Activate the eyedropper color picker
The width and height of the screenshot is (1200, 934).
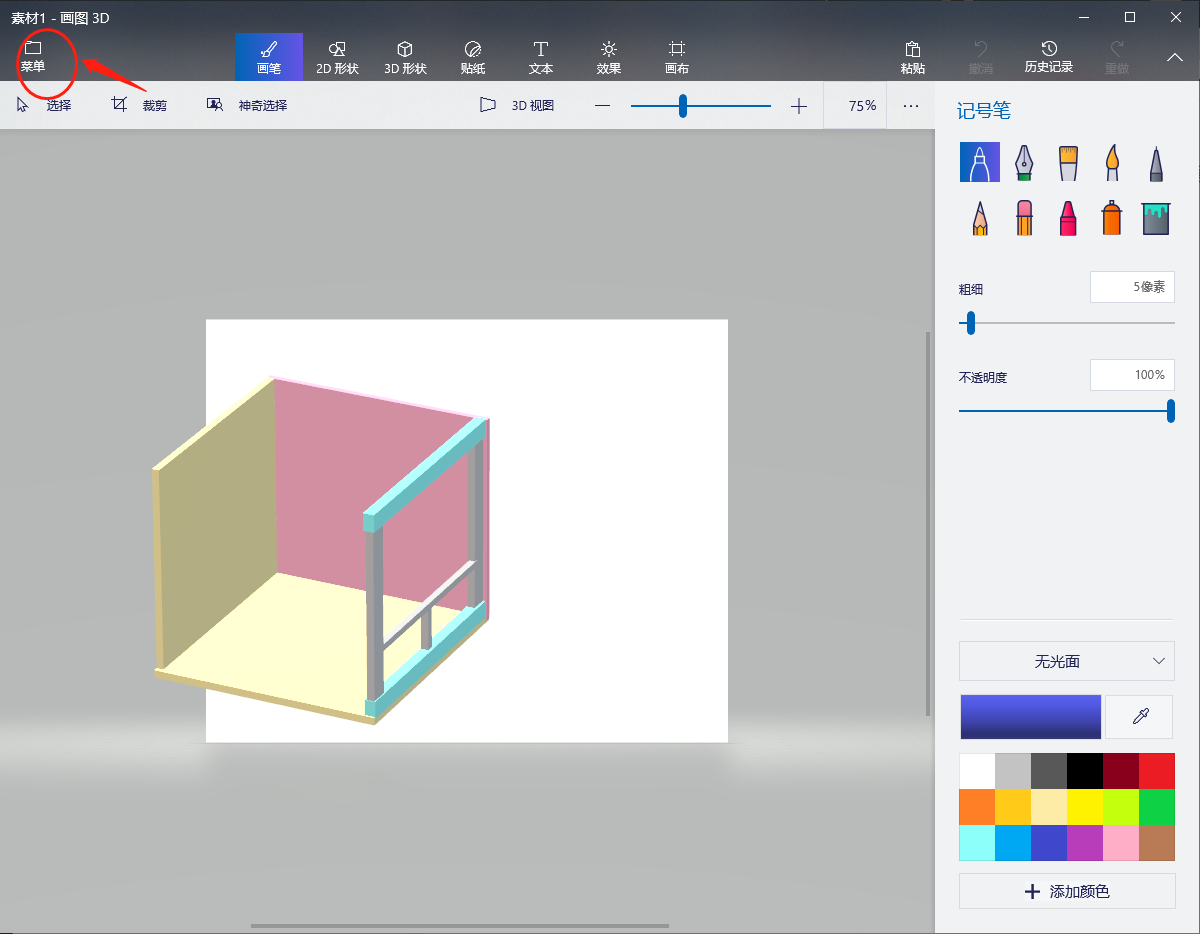(1138, 716)
